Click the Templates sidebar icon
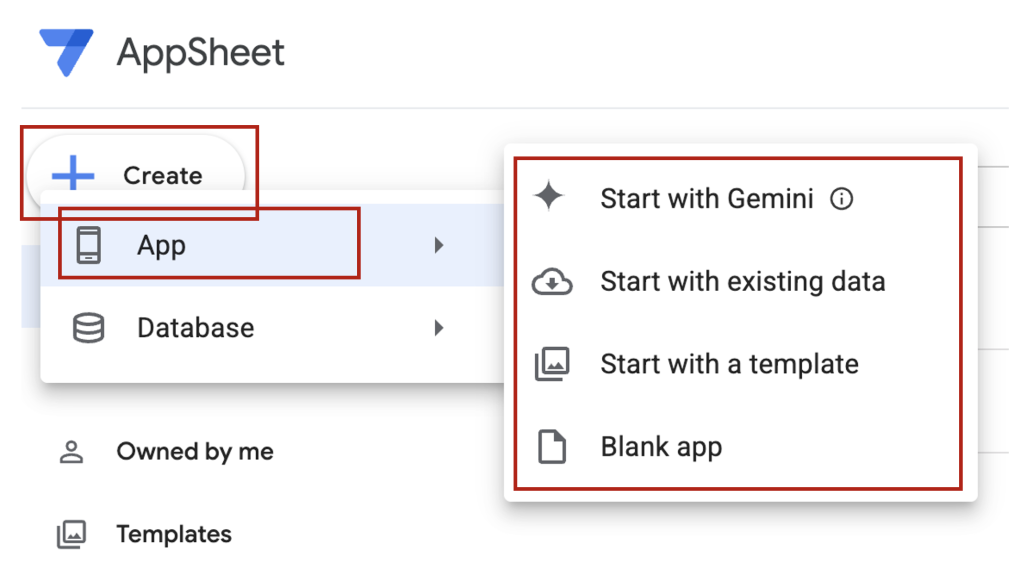This screenshot has width=1024, height=563. [x=71, y=534]
